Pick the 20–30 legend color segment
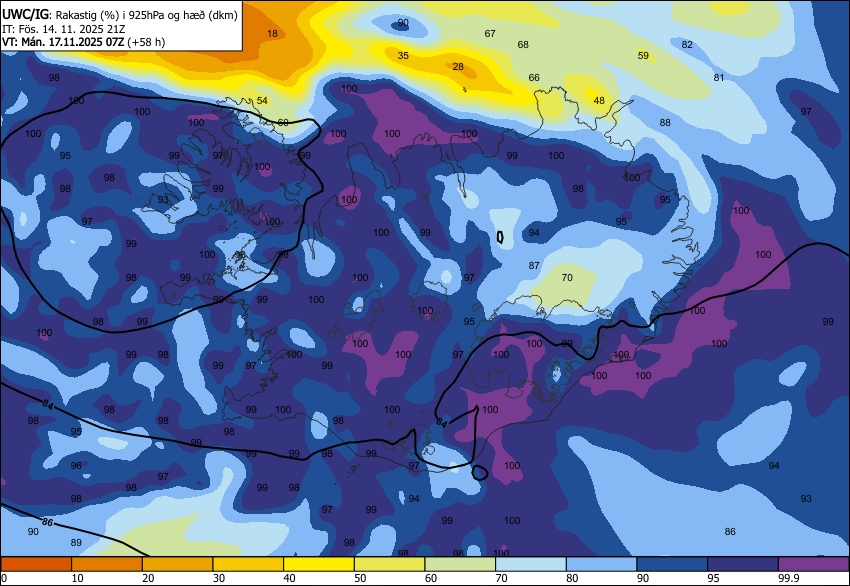 177,564
